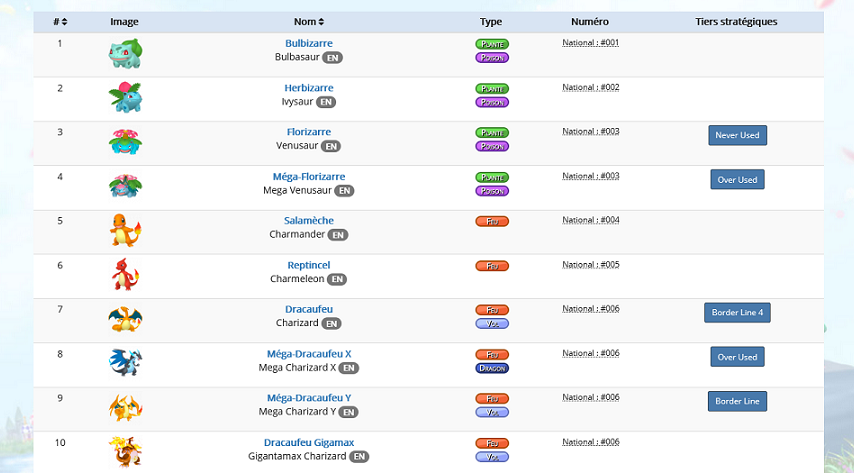
Task: Click the Méga-Dracaufeu X sprite image
Action: [125, 363]
